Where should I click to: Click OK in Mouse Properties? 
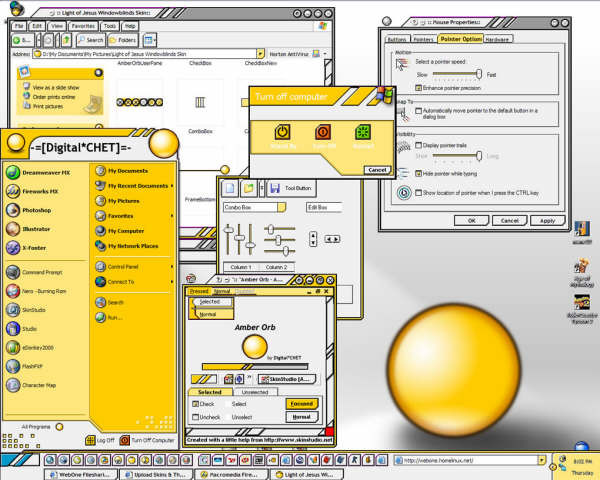coord(471,220)
